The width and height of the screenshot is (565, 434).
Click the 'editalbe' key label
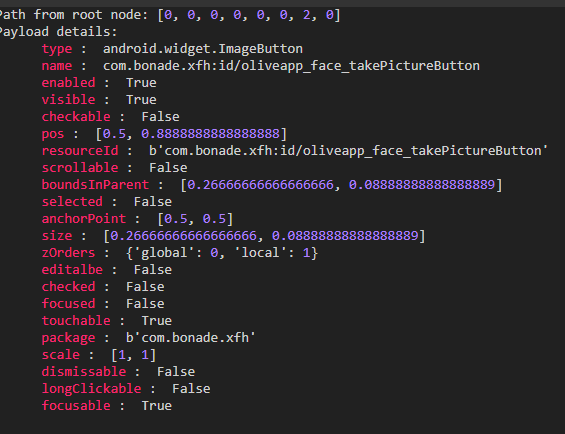pos(72,270)
